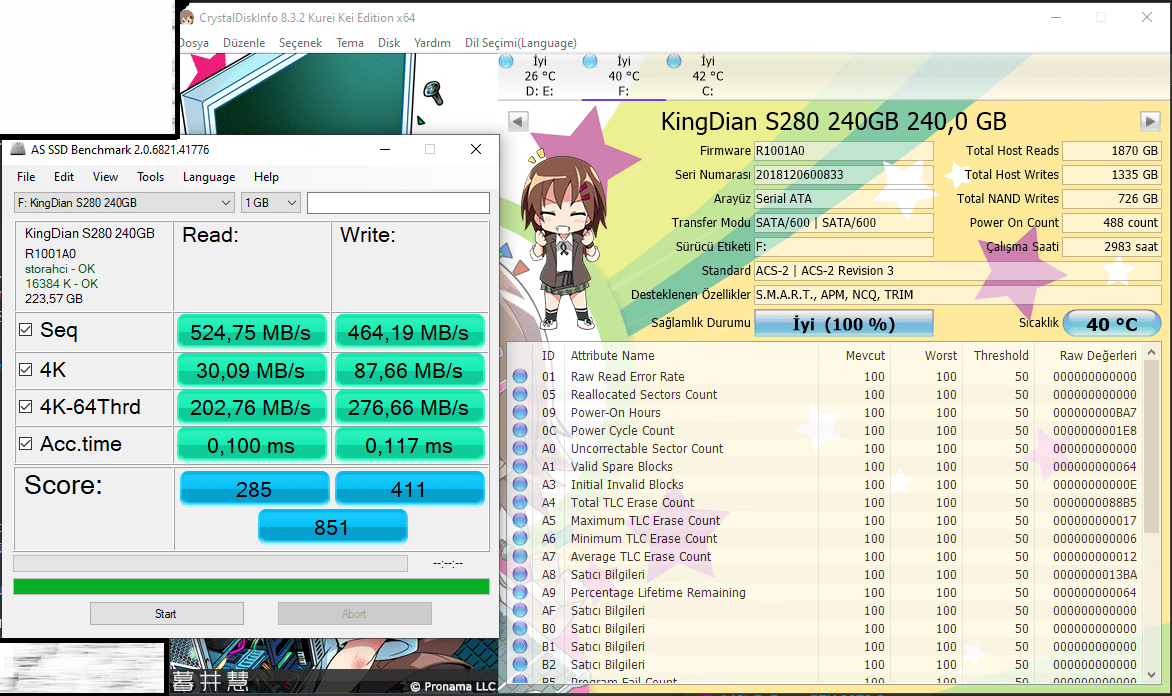Click the Seq read result 524,75 MB/s

click(x=252, y=332)
